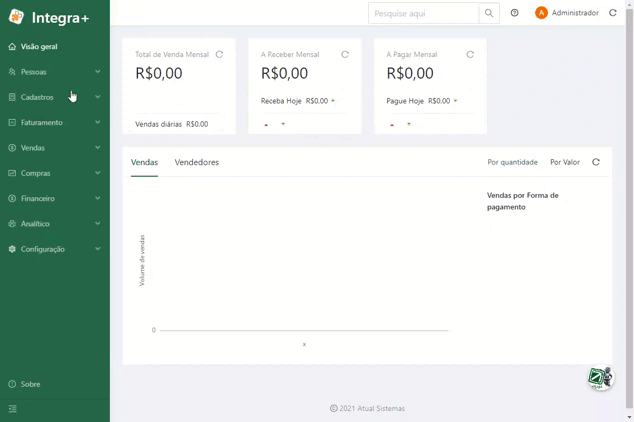Click the Compras sidebar icon
Image resolution: width=634 pixels, height=422 pixels.
[12, 173]
